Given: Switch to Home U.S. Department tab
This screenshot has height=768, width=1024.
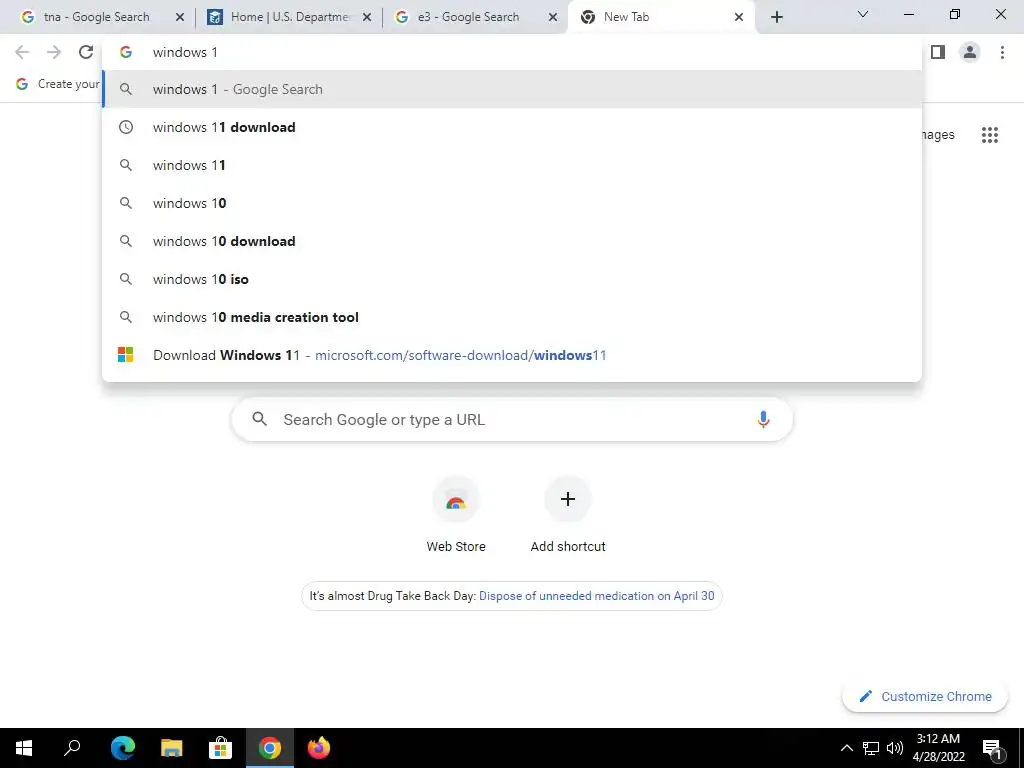Looking at the screenshot, I should click(287, 17).
